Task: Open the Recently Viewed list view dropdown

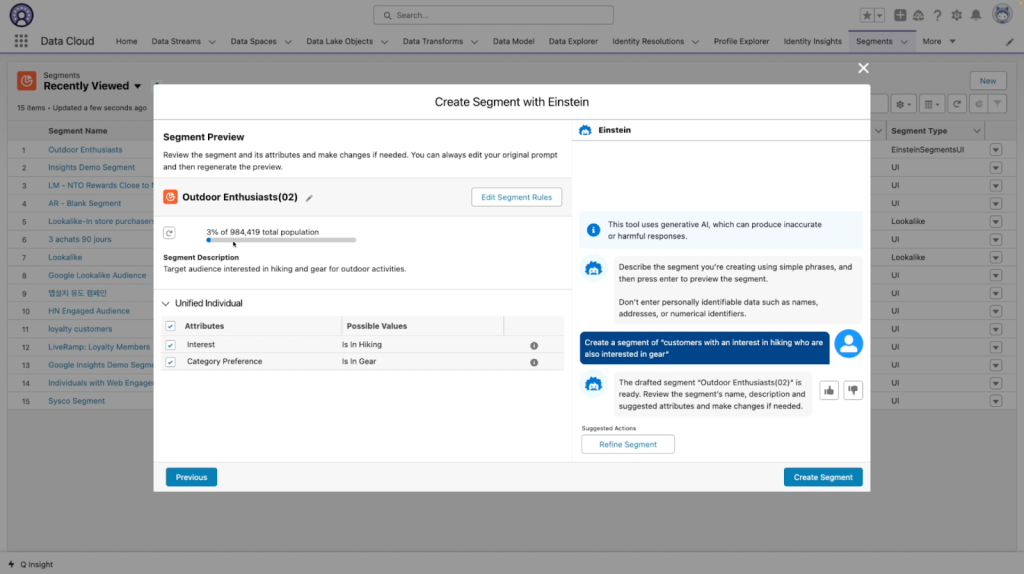Action: (138, 87)
